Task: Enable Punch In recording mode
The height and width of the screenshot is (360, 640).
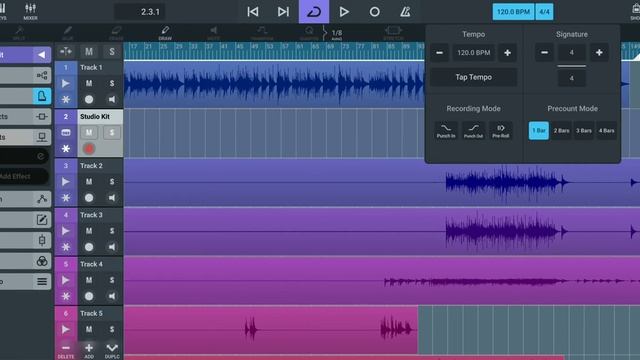Action: click(446, 131)
